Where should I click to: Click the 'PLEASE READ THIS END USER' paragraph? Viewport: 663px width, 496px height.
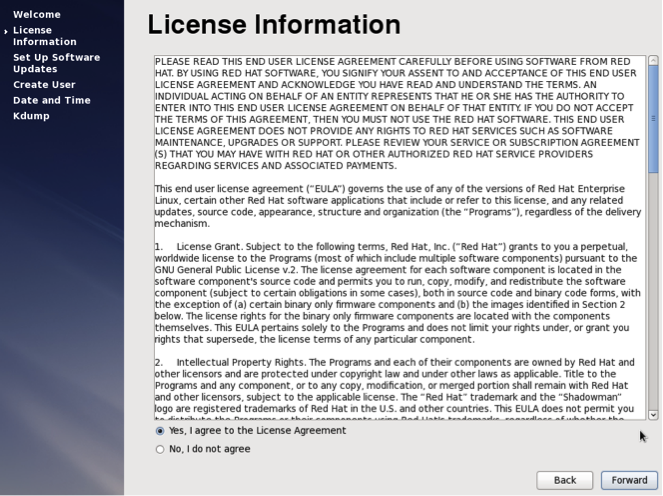pyautogui.click(x=397, y=114)
